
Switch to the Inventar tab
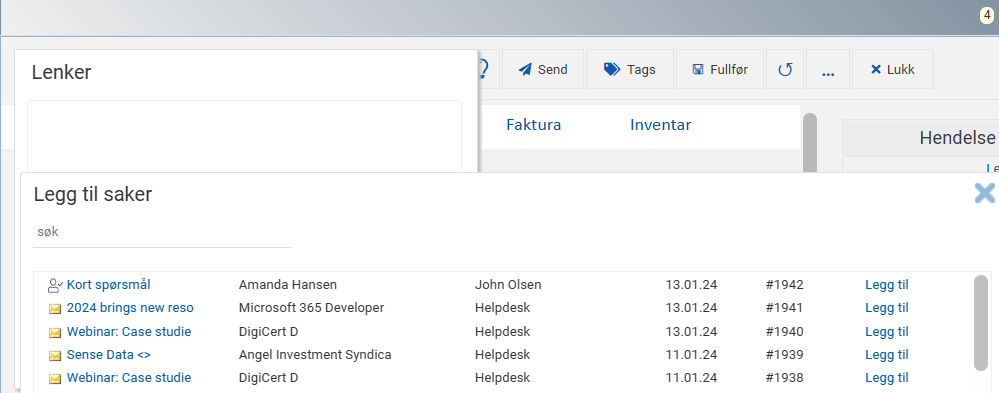point(661,125)
